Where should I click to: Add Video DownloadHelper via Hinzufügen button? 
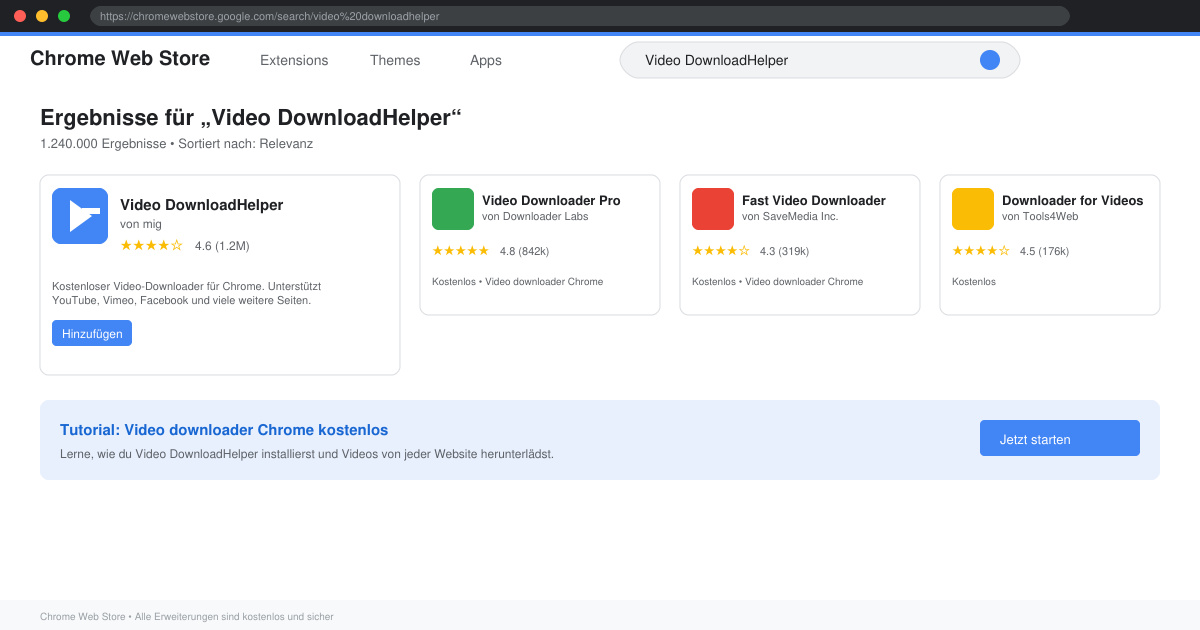pos(92,333)
